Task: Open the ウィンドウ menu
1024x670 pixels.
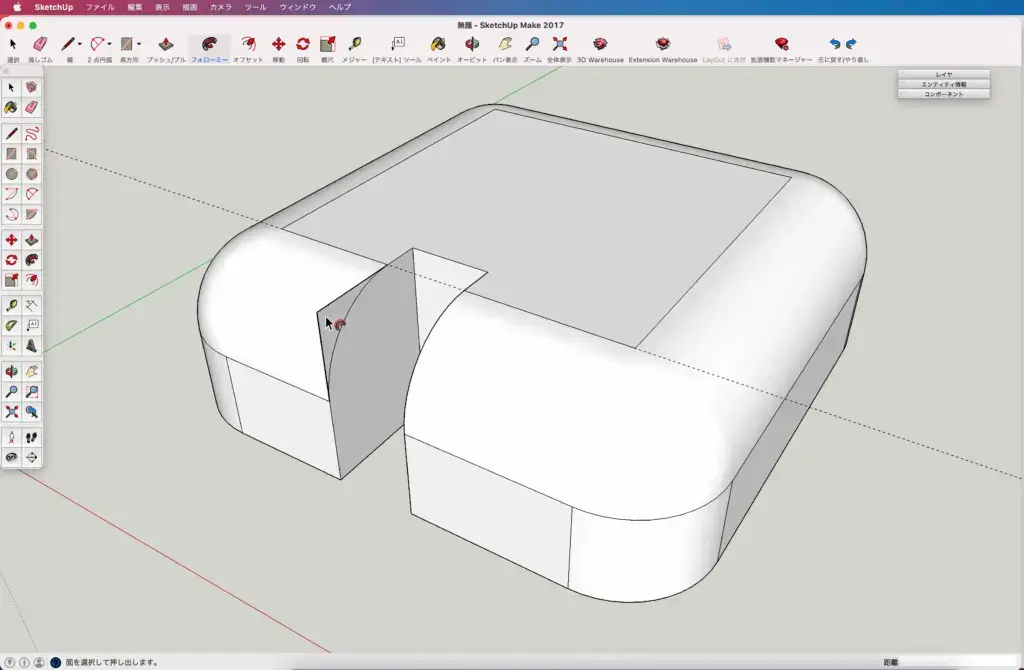Action: click(x=298, y=7)
